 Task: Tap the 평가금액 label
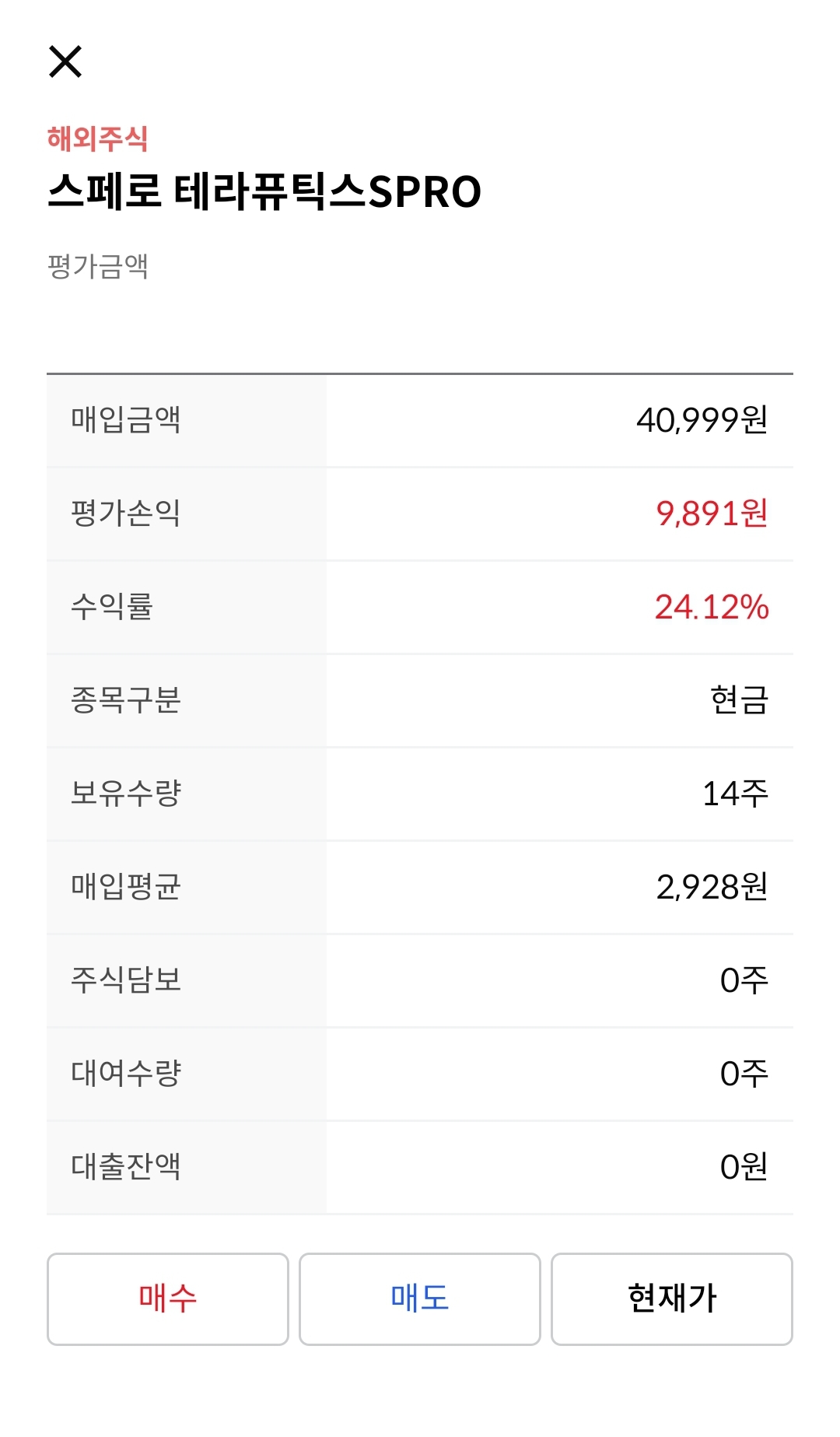[98, 266]
